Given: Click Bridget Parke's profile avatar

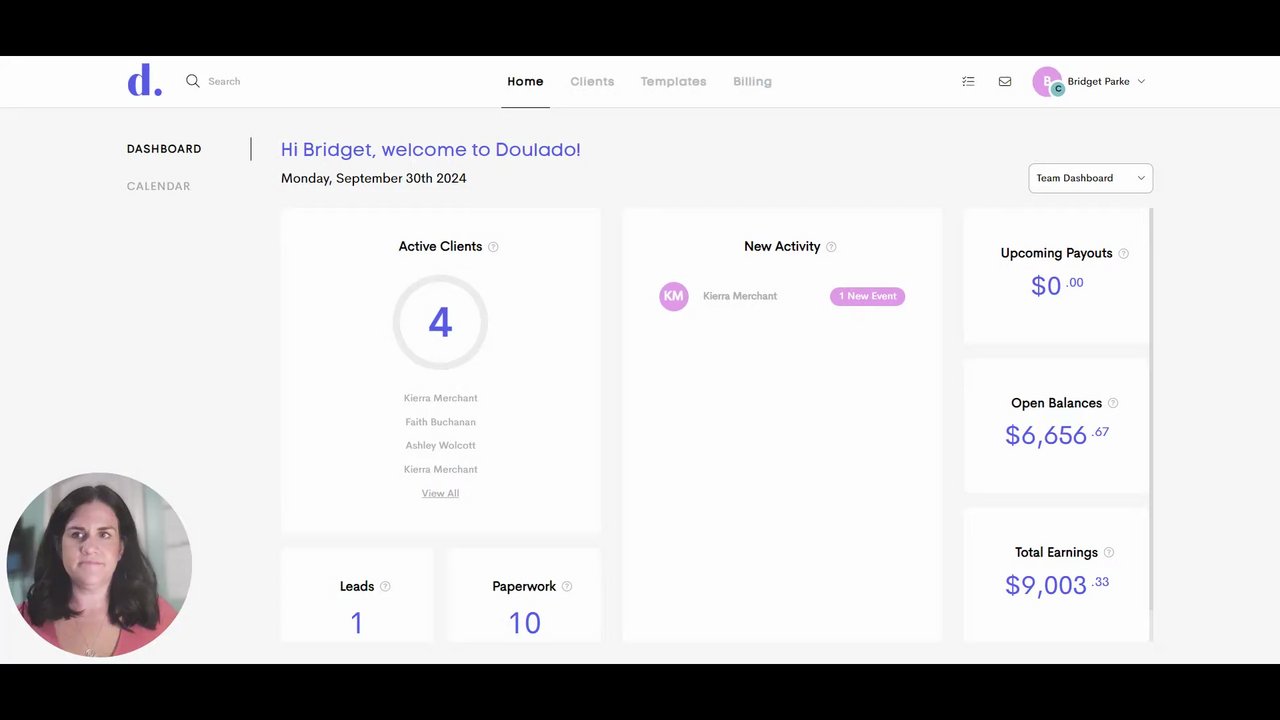Looking at the screenshot, I should pos(1047,82).
